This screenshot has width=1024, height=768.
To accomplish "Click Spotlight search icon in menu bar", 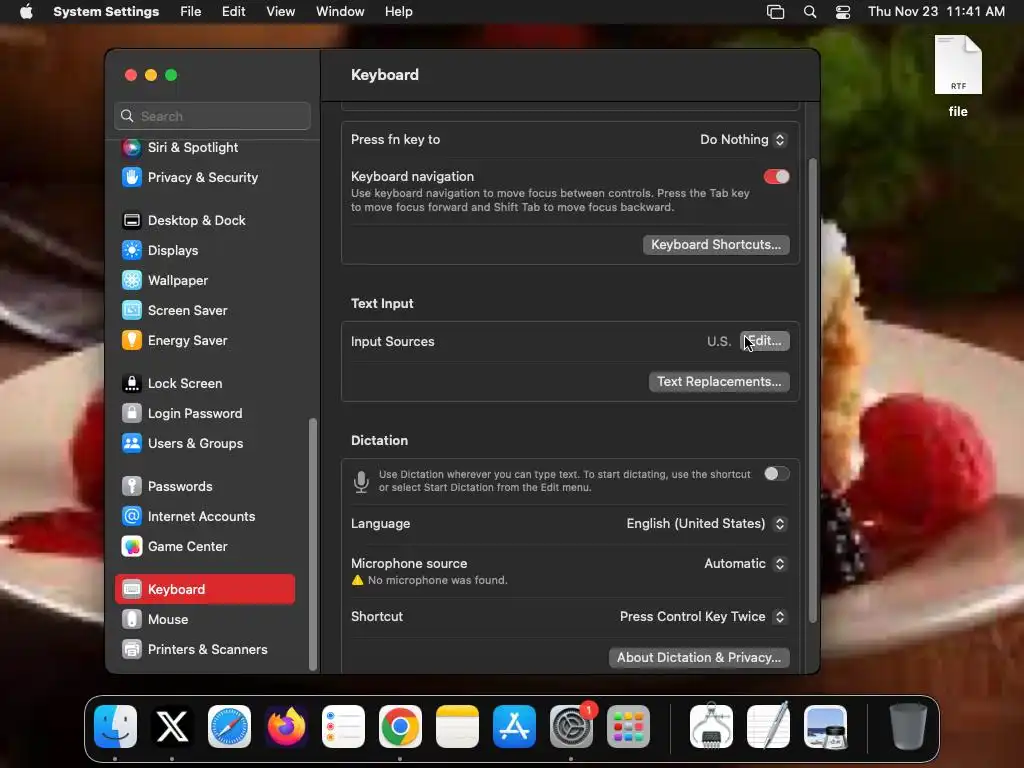I will [x=810, y=12].
